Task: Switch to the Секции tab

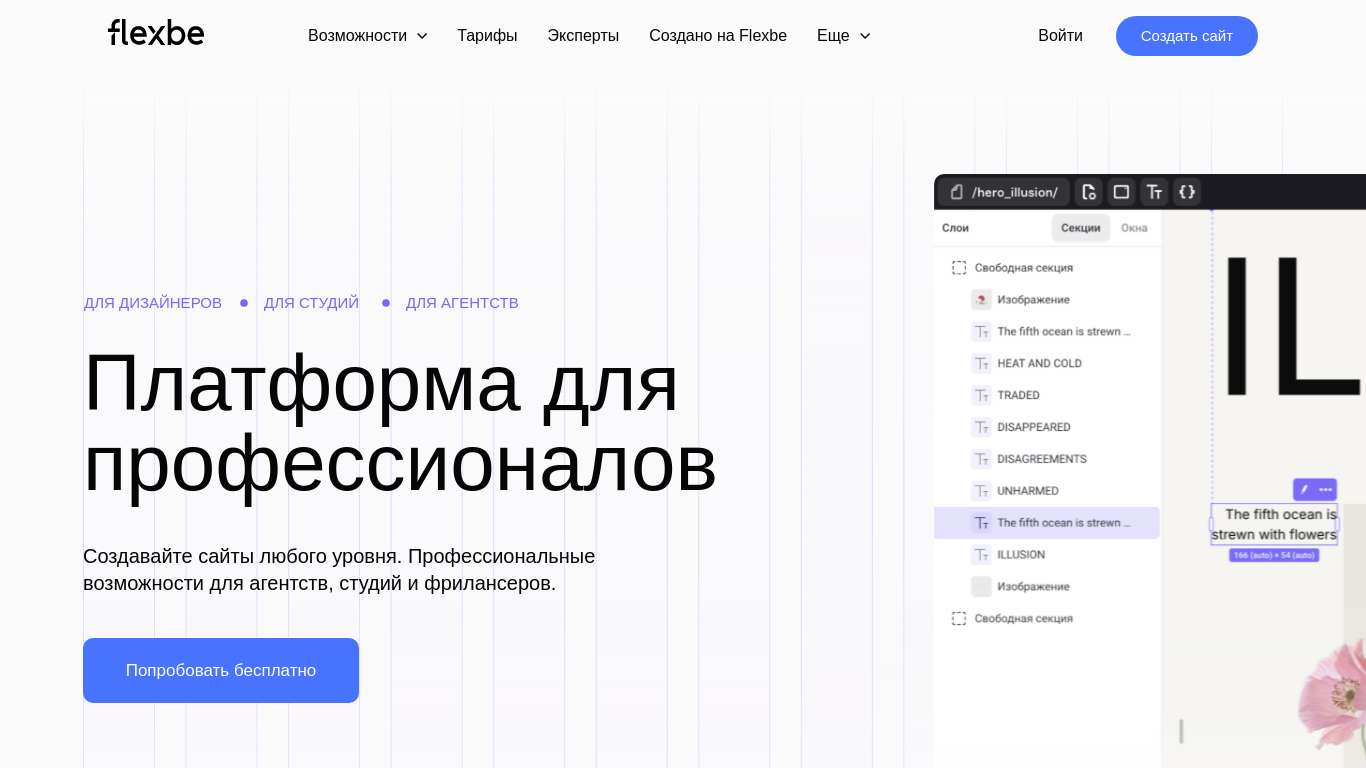Action: 1080,228
